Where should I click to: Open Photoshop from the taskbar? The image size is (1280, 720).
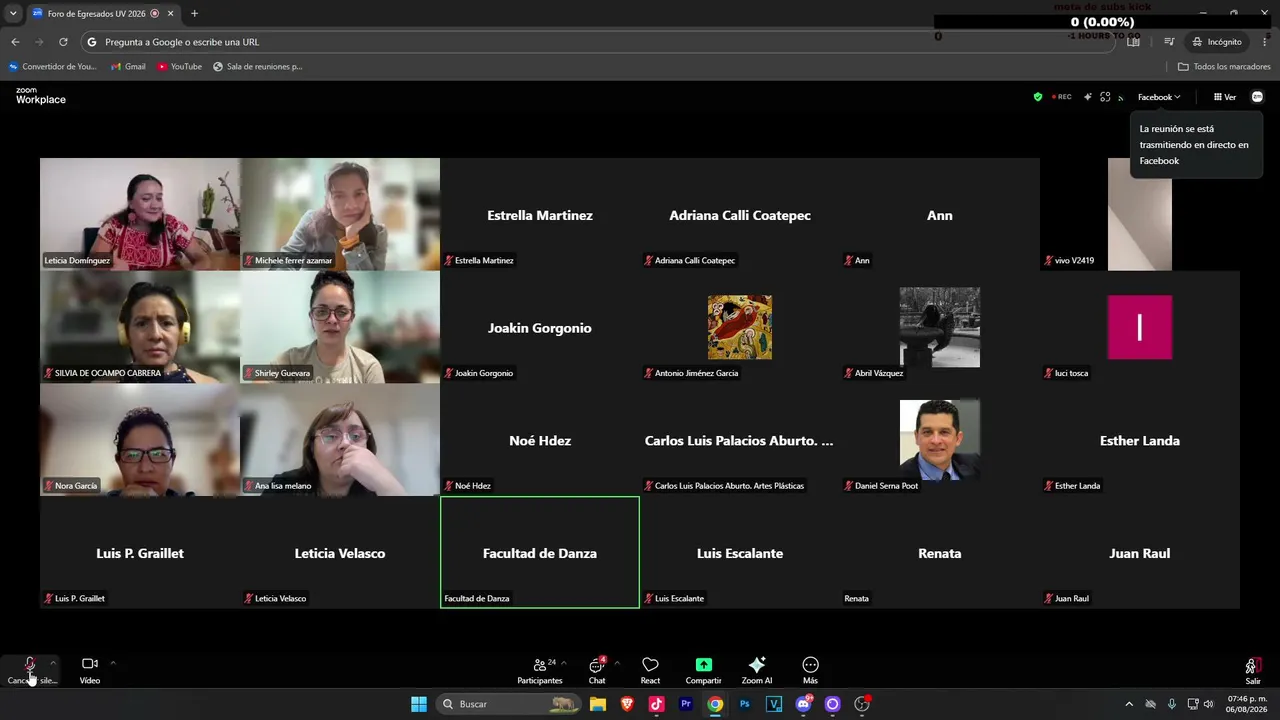pos(745,704)
